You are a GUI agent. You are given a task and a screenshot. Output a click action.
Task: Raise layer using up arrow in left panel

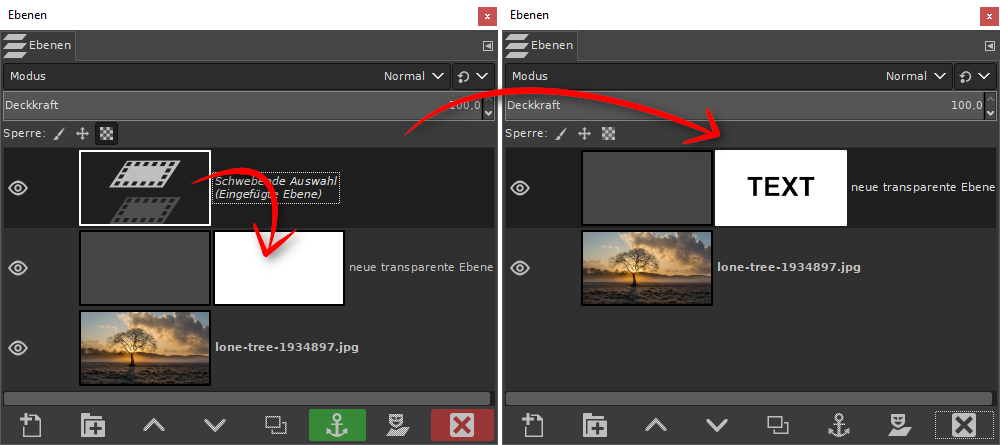154,425
